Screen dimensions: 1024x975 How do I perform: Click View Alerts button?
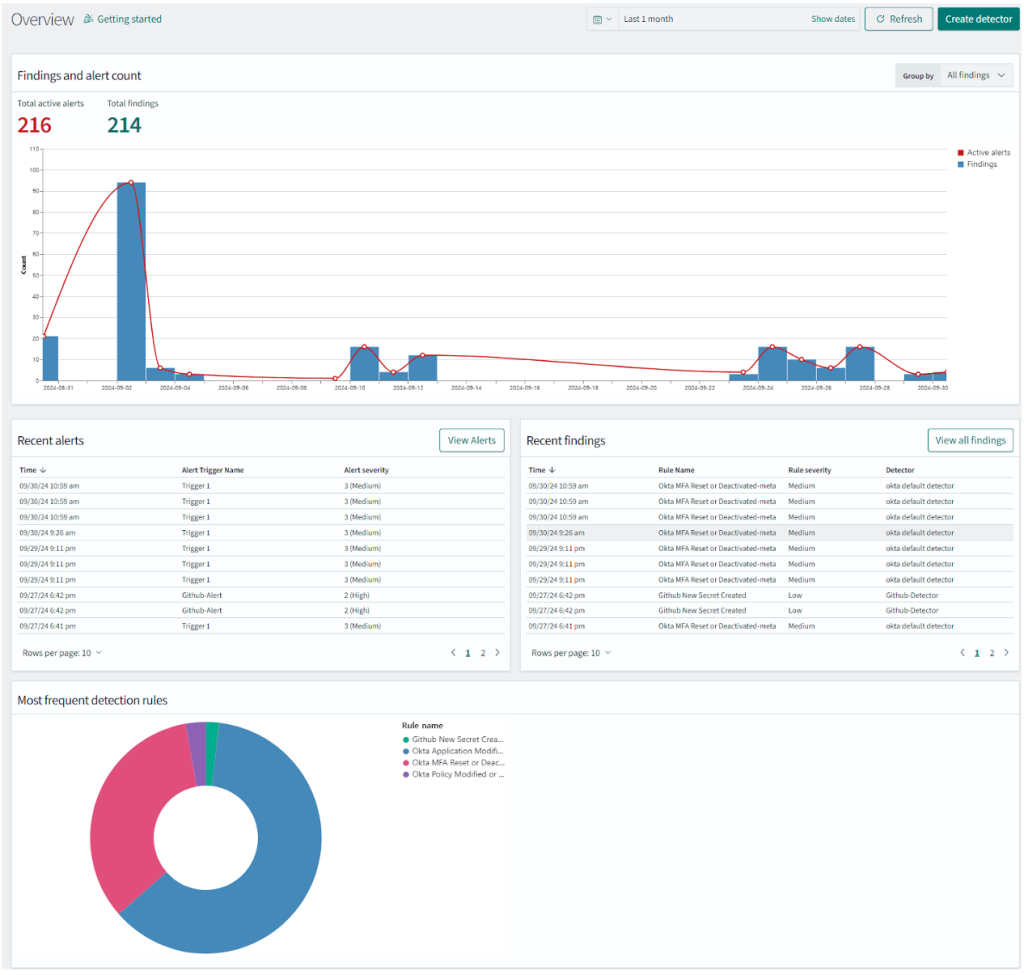pos(472,440)
